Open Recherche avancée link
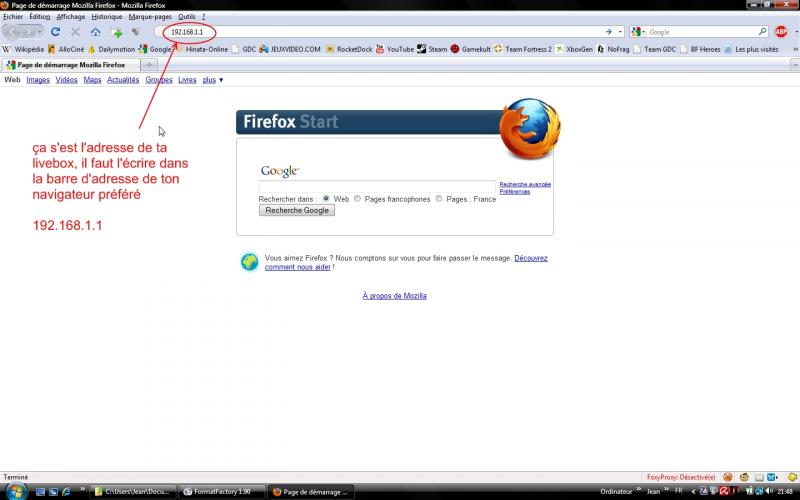This screenshot has width=800, height=500. [x=525, y=184]
